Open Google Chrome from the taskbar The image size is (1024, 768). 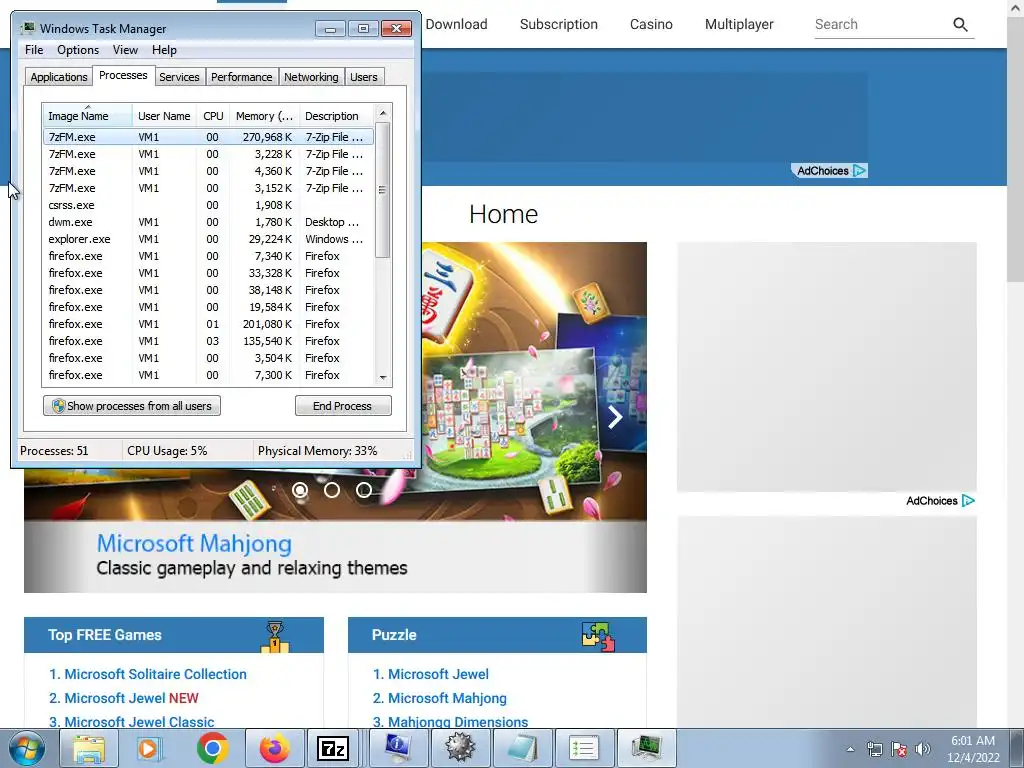click(212, 748)
